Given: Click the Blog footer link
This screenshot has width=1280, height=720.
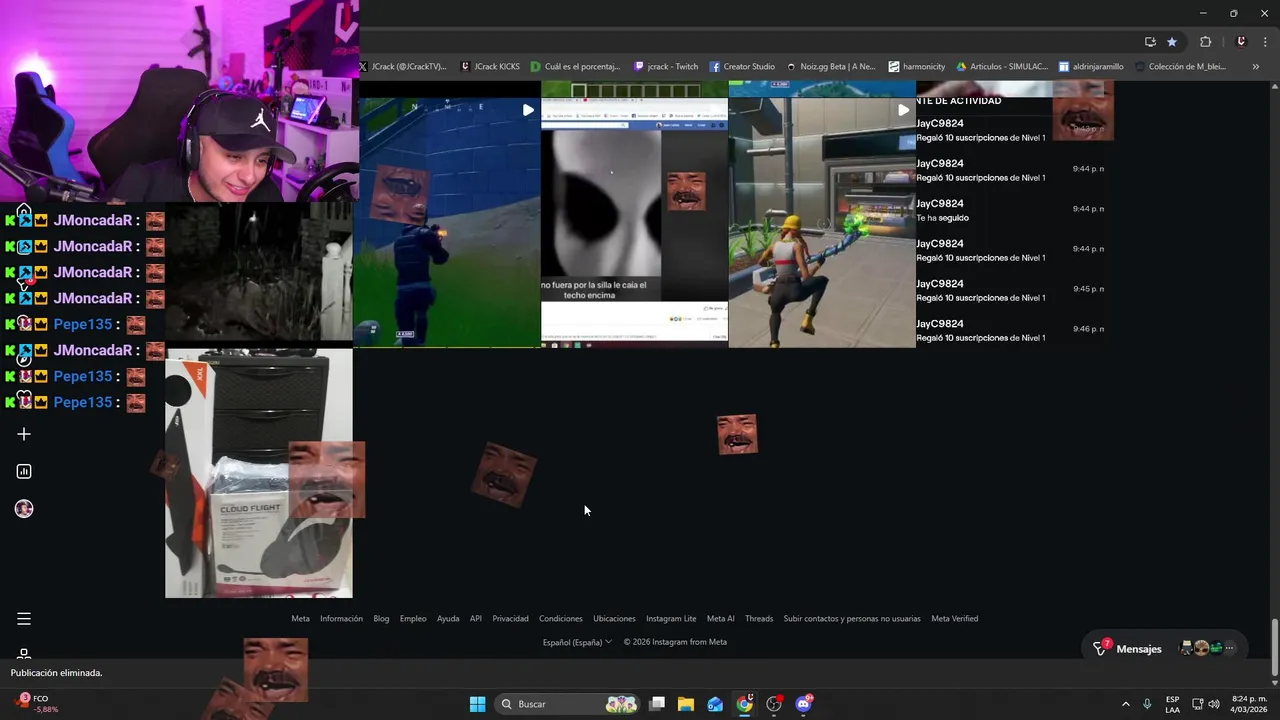Looking at the screenshot, I should point(381,618).
